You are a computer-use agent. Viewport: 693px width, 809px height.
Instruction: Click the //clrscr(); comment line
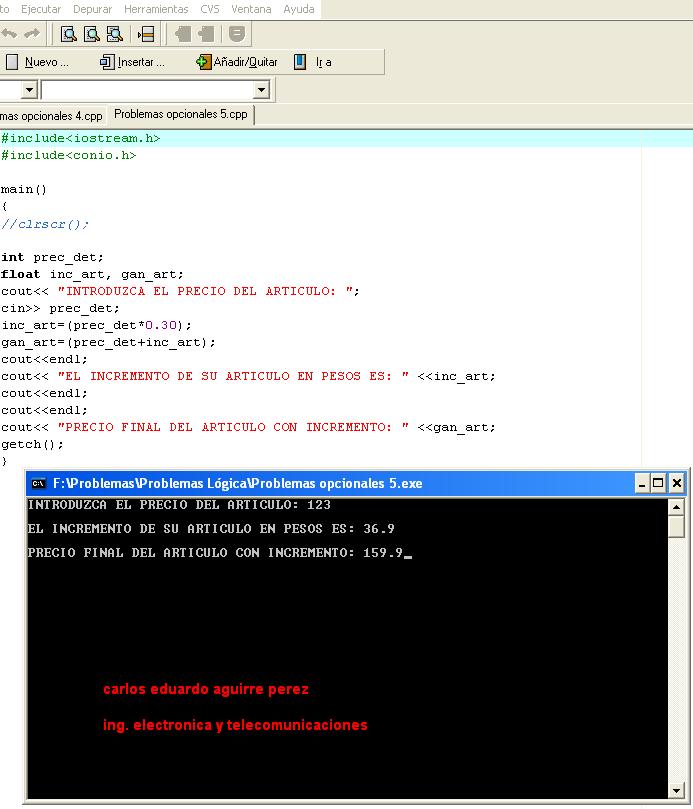(x=45, y=224)
